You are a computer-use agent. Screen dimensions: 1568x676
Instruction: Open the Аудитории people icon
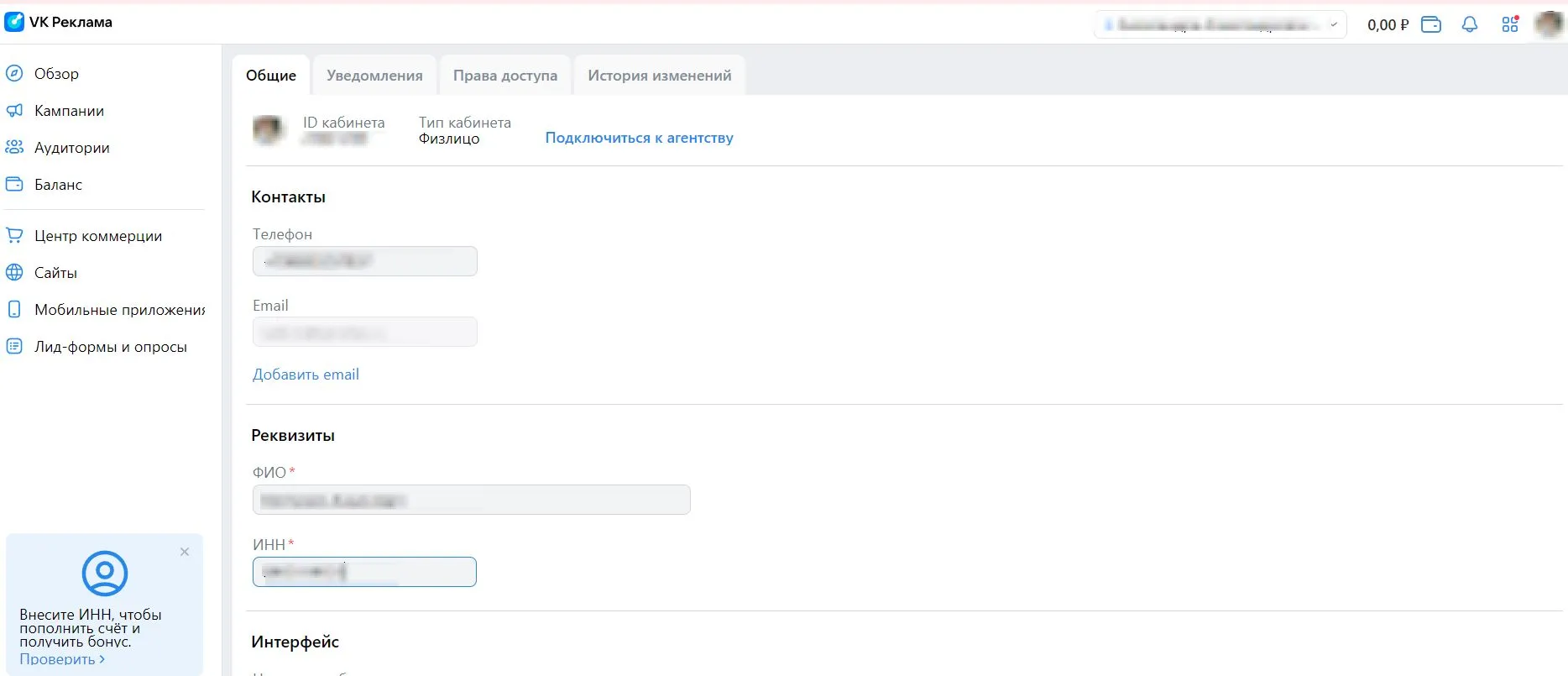(14, 147)
